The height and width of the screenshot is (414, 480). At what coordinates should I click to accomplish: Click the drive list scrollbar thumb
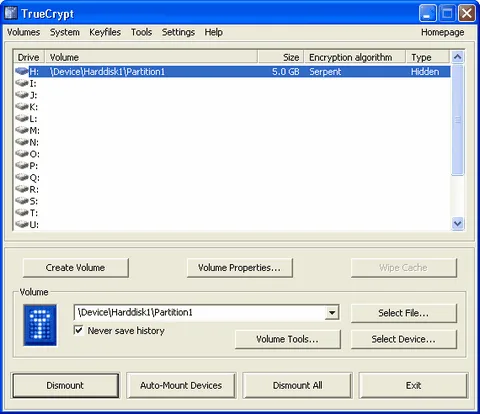pos(457,120)
